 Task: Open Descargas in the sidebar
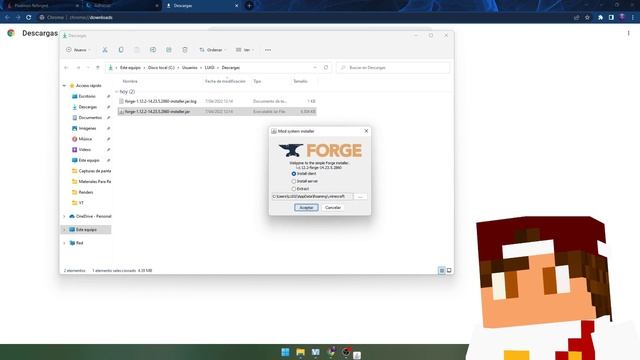click(x=88, y=107)
